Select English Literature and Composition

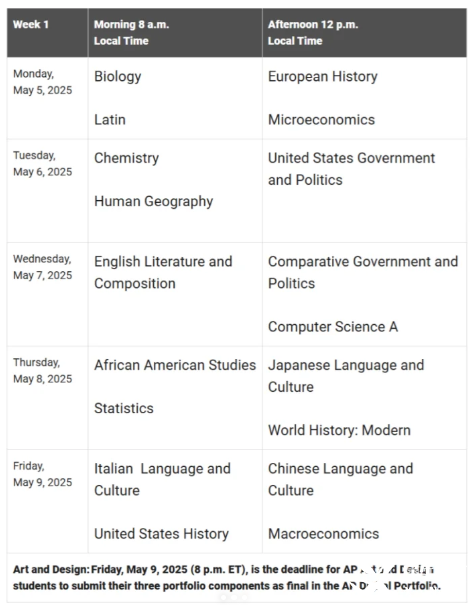163,272
